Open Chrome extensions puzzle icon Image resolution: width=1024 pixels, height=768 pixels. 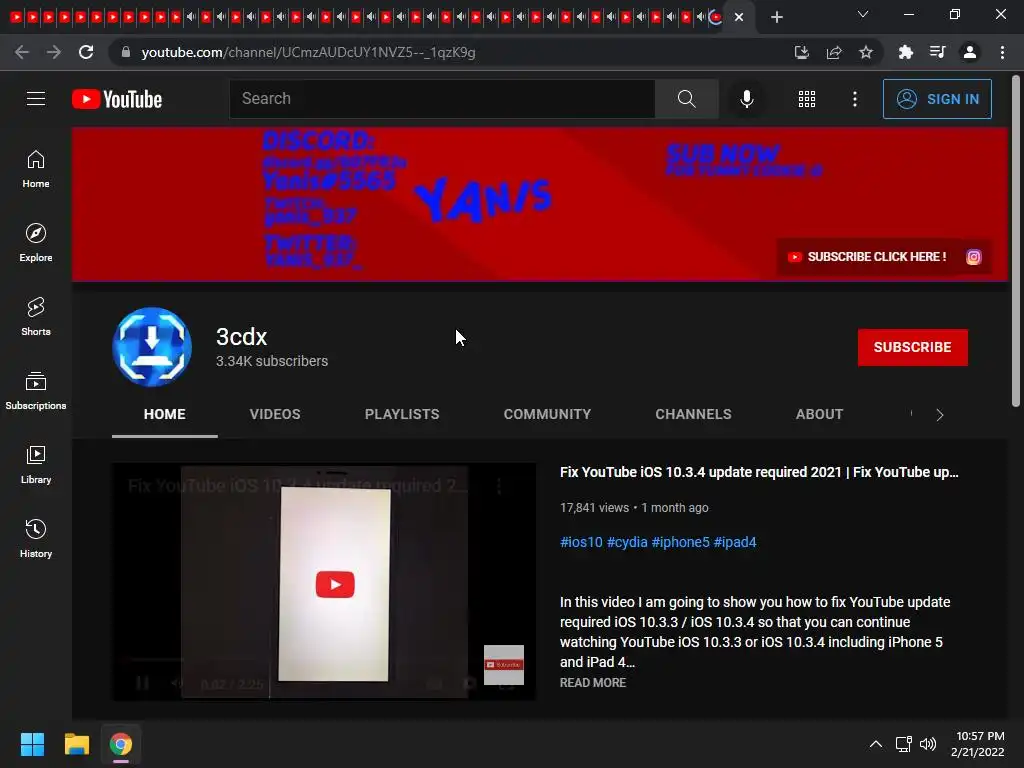(905, 52)
